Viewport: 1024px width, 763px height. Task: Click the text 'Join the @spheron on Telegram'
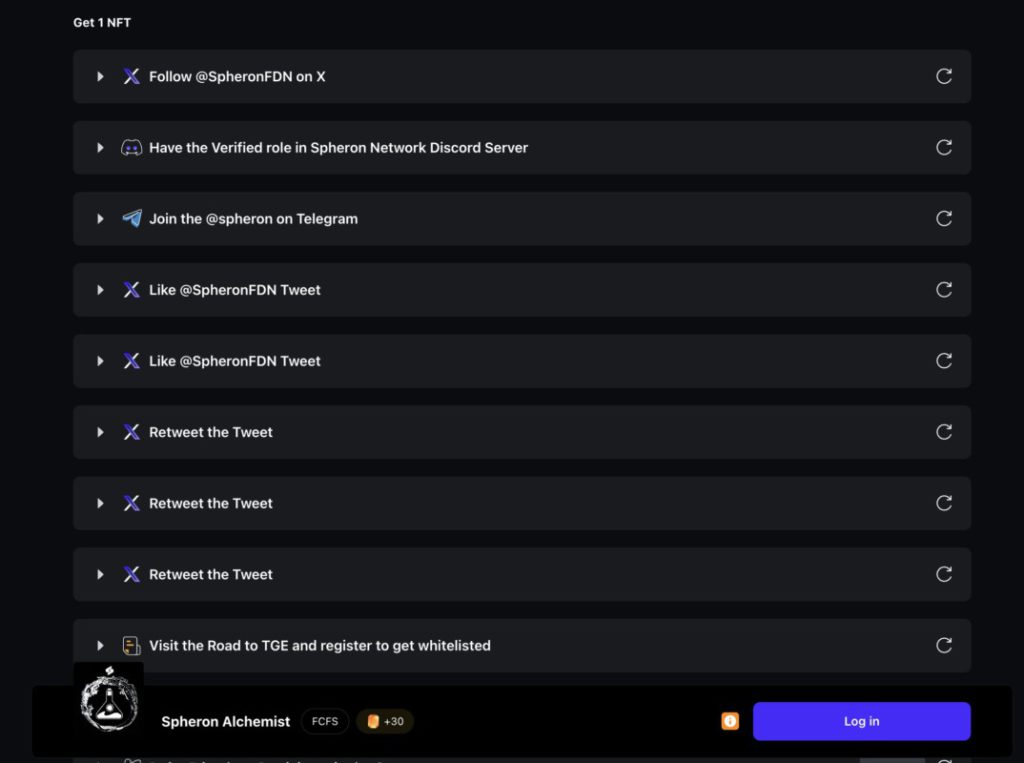[253, 219]
